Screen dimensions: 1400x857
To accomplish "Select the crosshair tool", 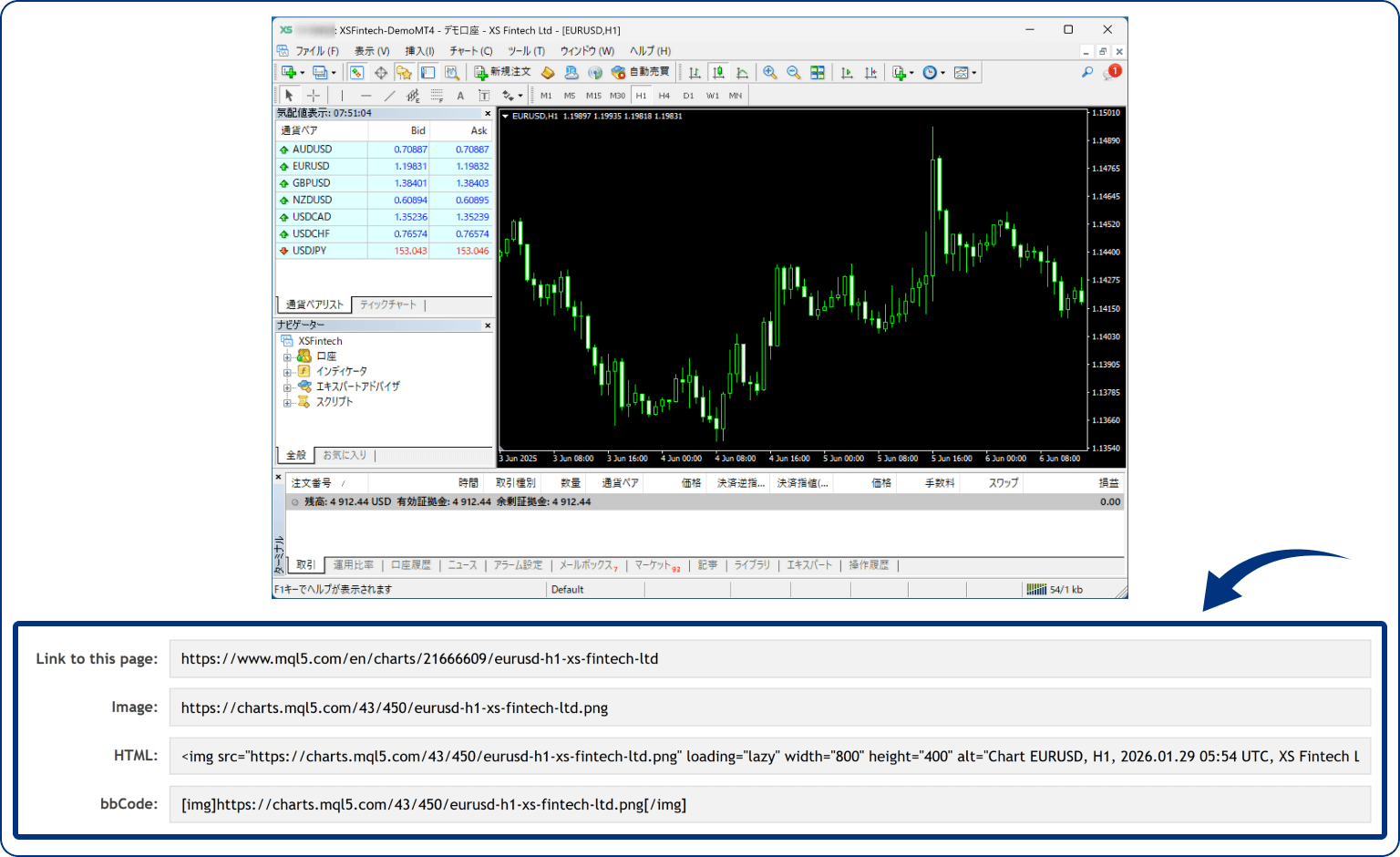I will 314,94.
